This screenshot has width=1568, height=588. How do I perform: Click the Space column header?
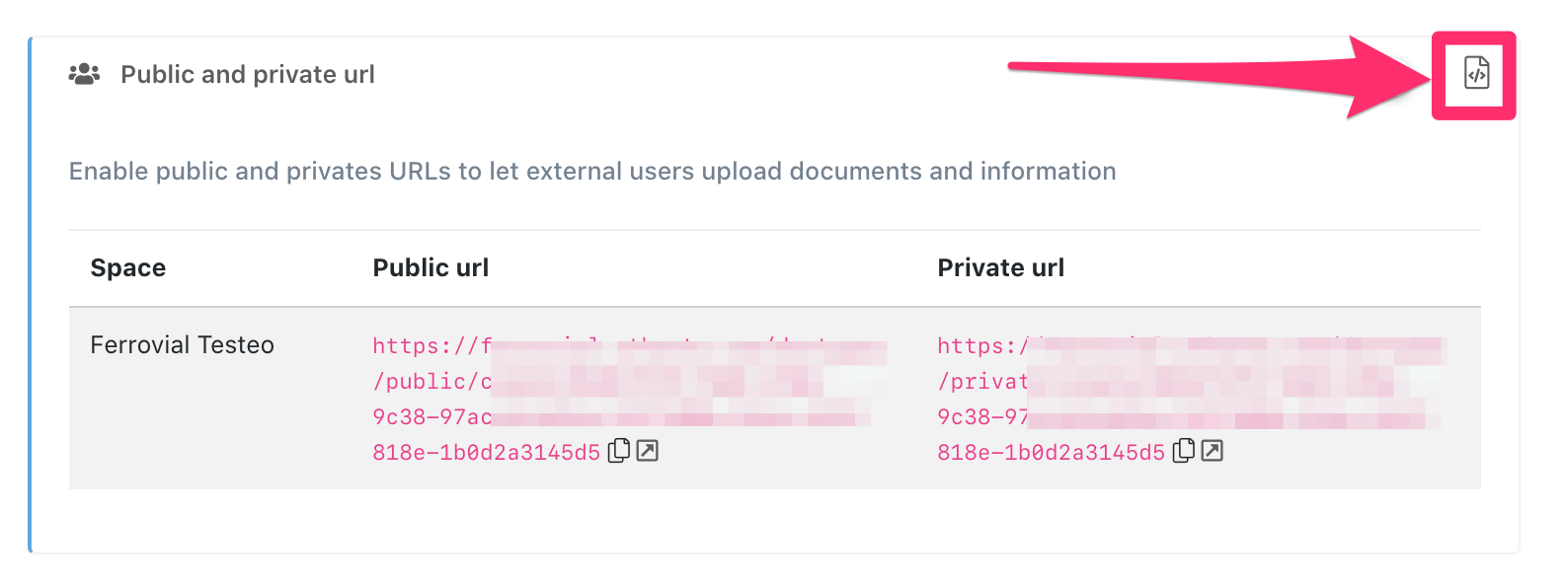(128, 268)
